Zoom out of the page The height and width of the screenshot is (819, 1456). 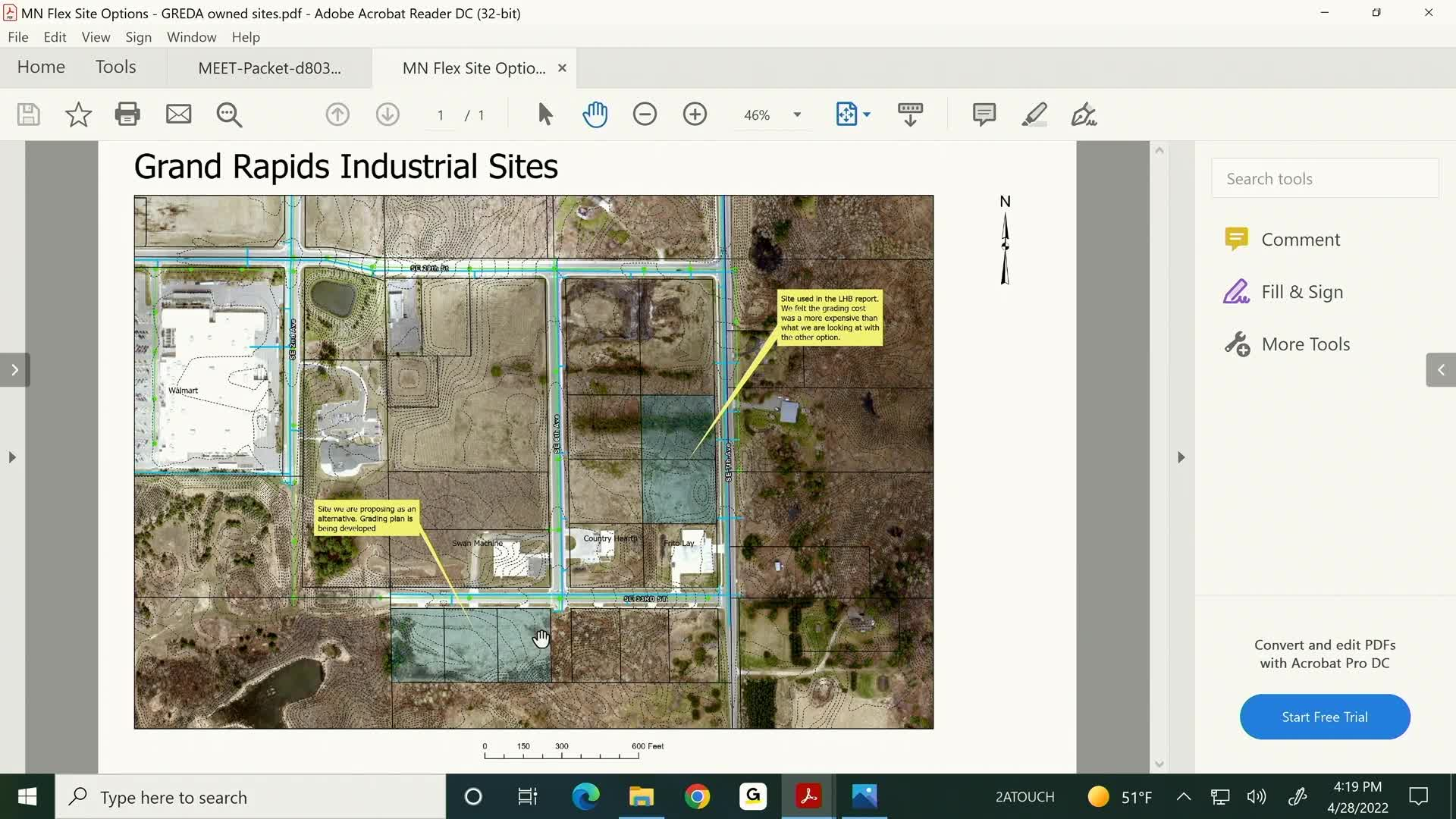[645, 115]
